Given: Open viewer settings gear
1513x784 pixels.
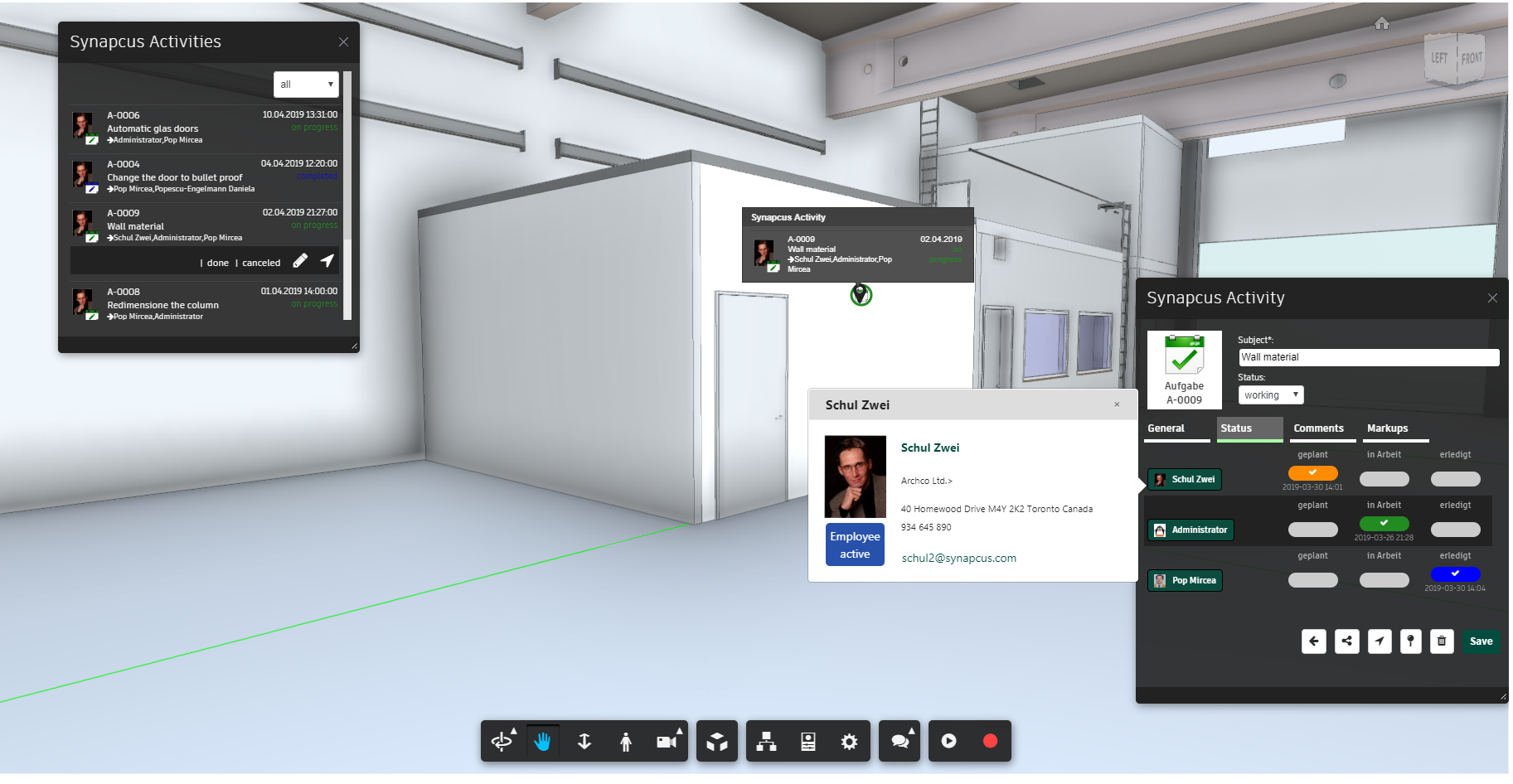Looking at the screenshot, I should [850, 742].
